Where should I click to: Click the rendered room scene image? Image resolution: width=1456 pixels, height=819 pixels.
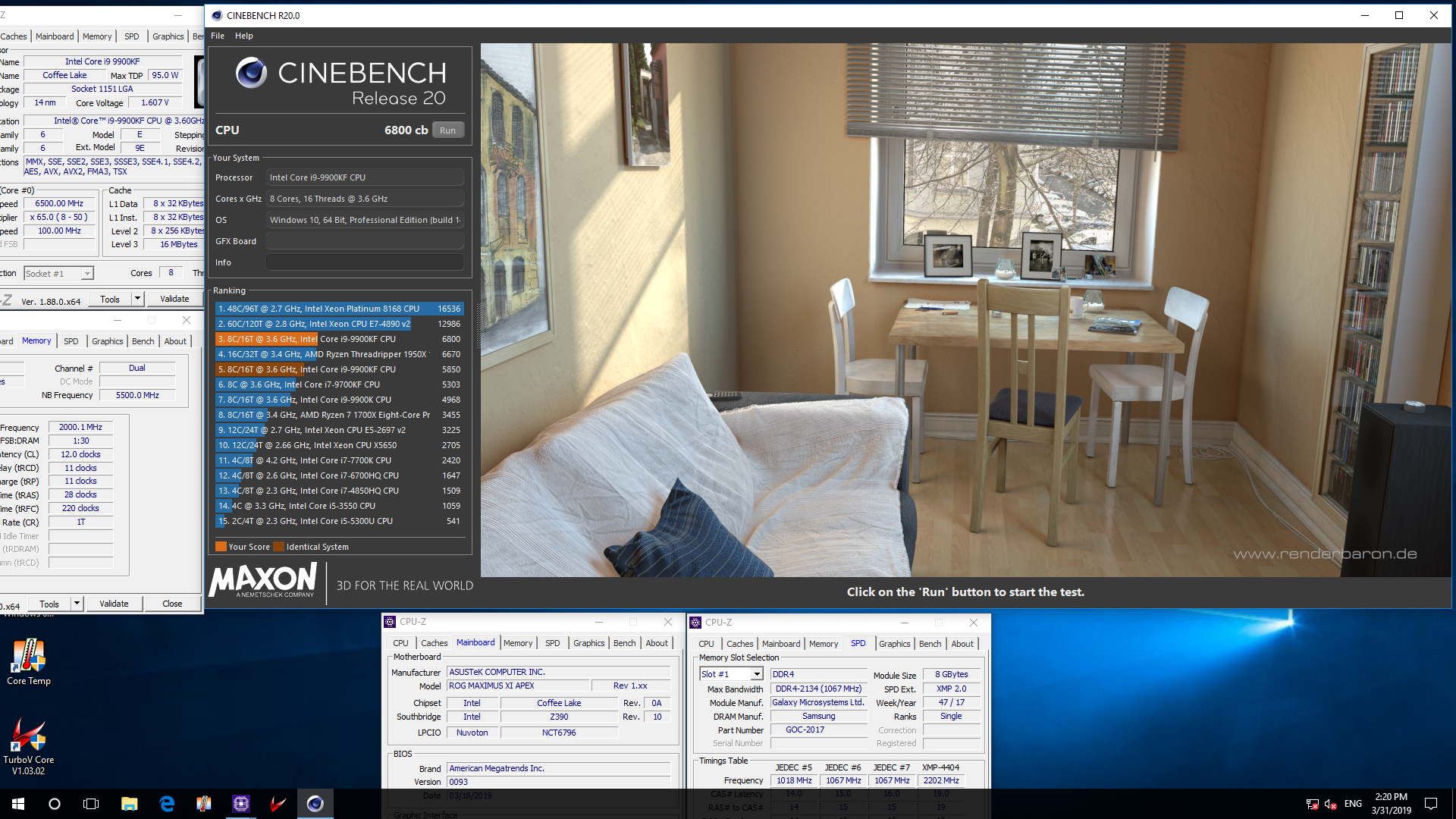coord(965,309)
